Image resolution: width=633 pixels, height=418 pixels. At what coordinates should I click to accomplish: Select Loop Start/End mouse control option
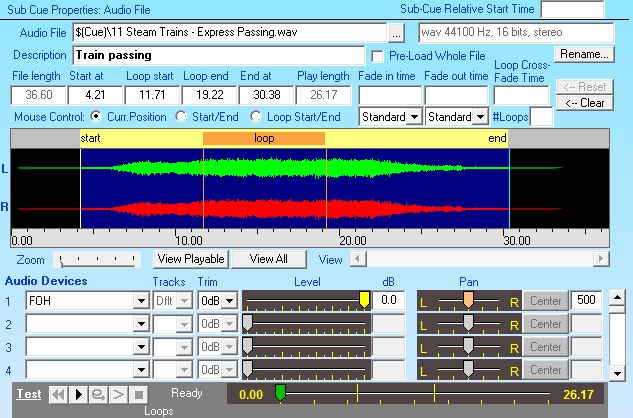point(256,116)
